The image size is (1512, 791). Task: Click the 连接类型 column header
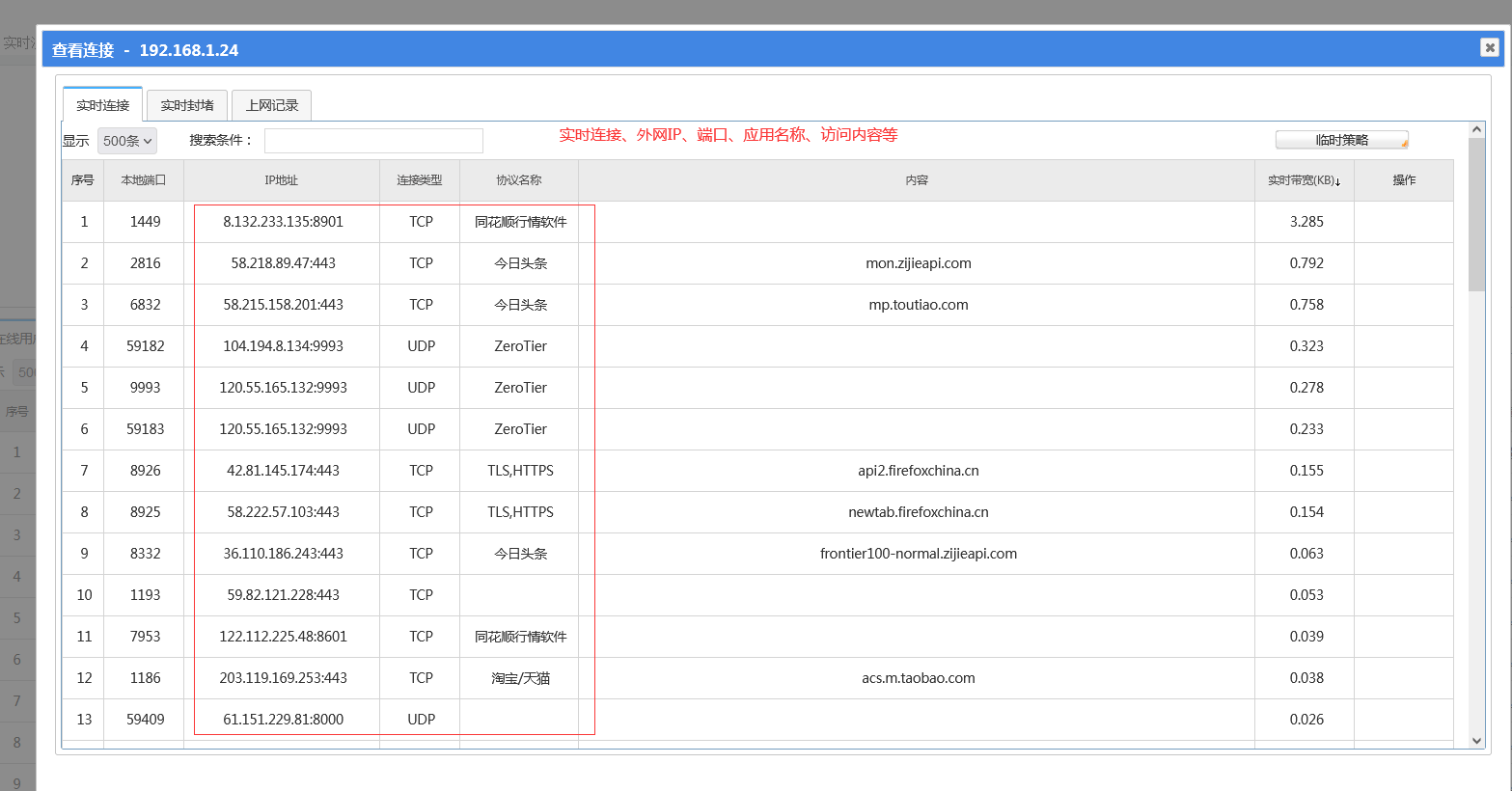tap(420, 180)
